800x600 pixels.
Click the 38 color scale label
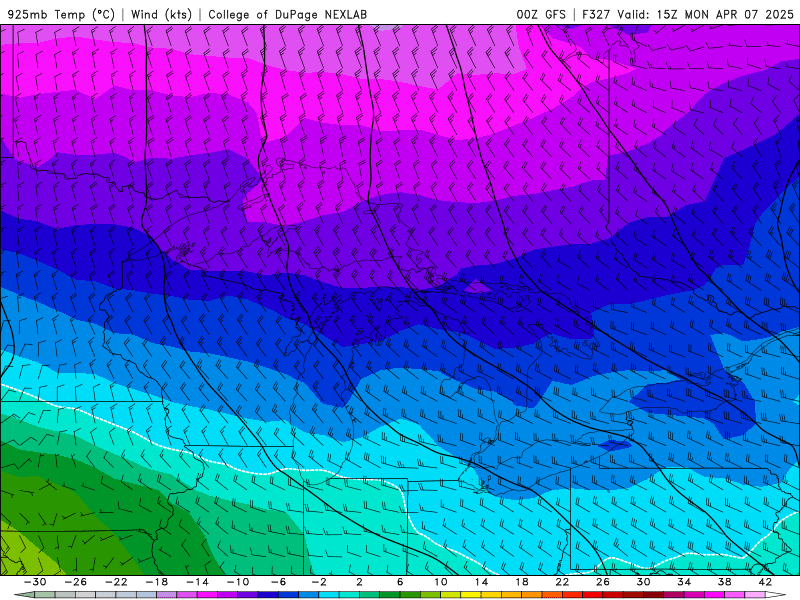(724, 582)
